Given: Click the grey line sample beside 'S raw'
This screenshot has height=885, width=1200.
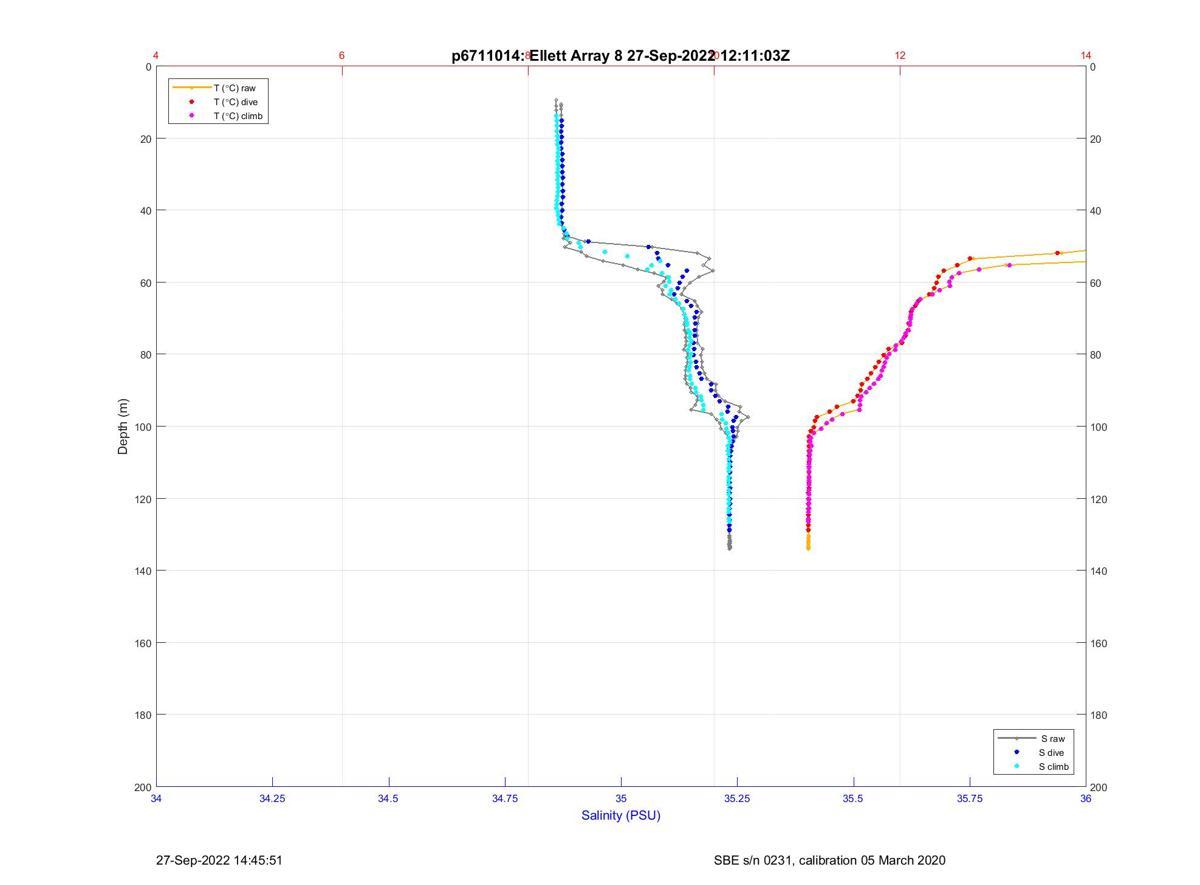Looking at the screenshot, I should pos(1016,738).
